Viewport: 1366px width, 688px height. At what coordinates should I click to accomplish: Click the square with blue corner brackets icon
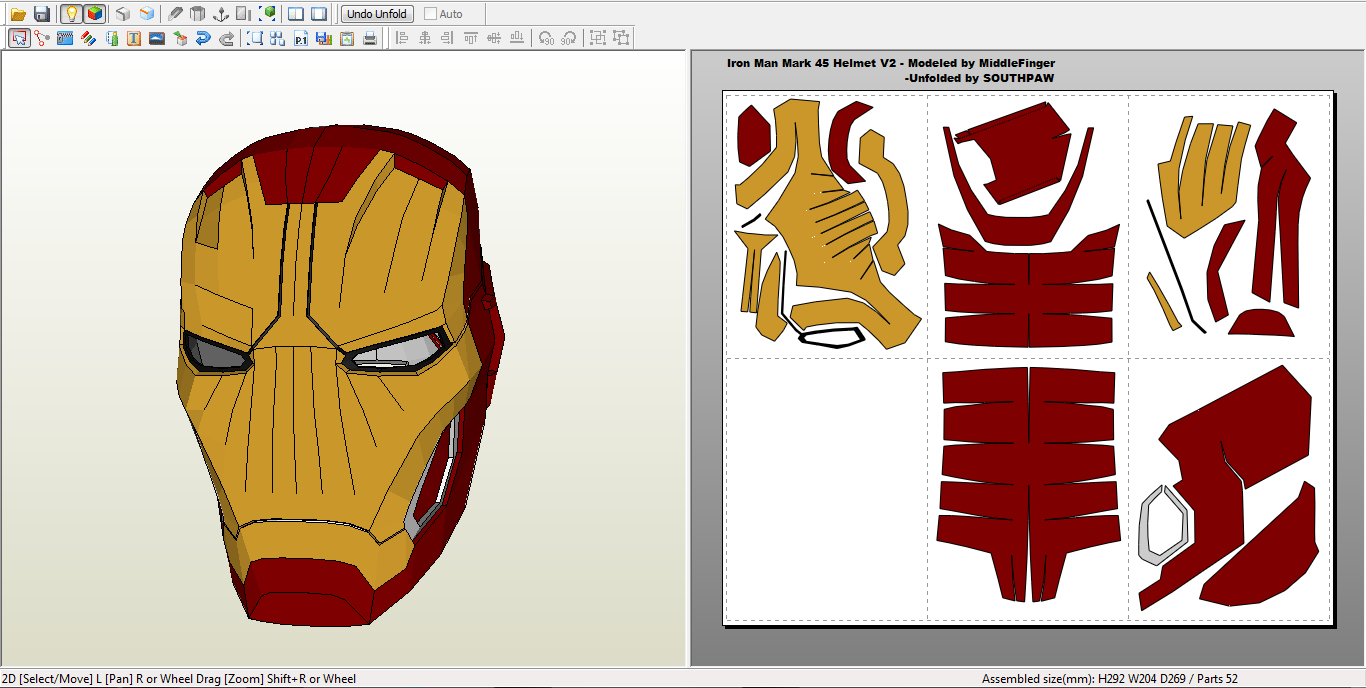tap(255, 38)
